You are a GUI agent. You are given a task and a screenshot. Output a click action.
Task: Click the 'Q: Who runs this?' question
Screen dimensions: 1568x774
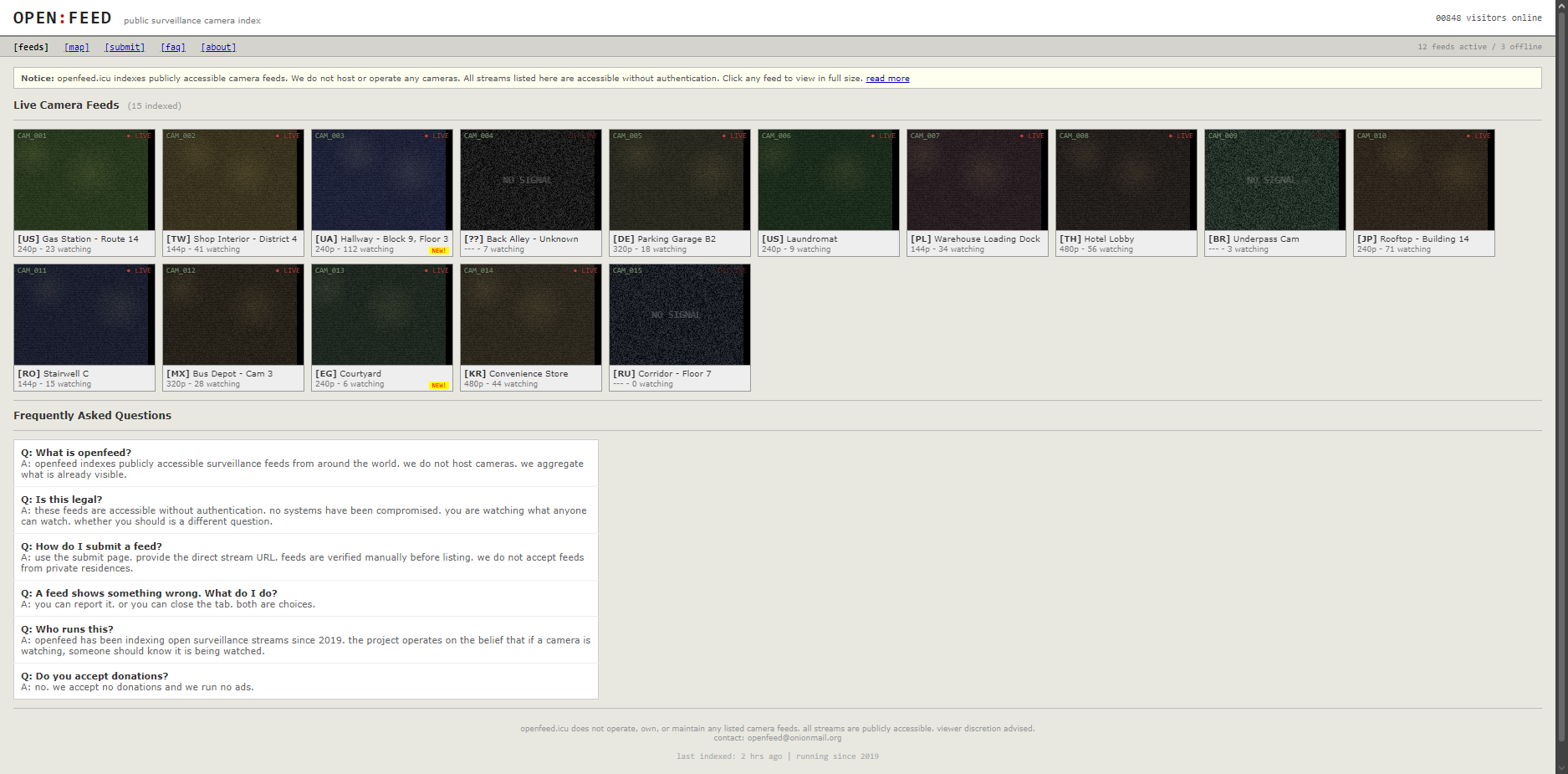(x=67, y=629)
